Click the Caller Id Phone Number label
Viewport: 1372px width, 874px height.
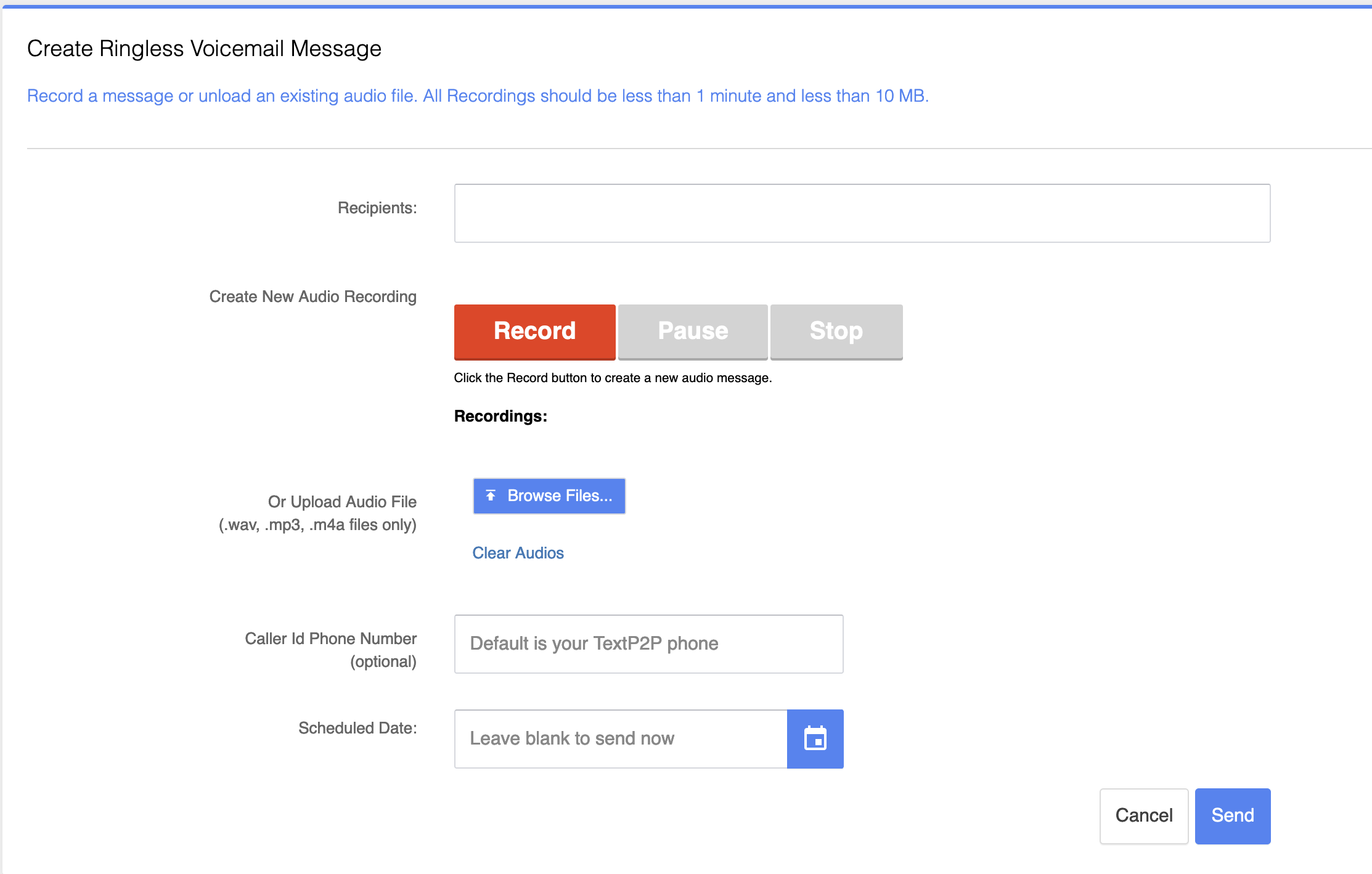(x=331, y=650)
